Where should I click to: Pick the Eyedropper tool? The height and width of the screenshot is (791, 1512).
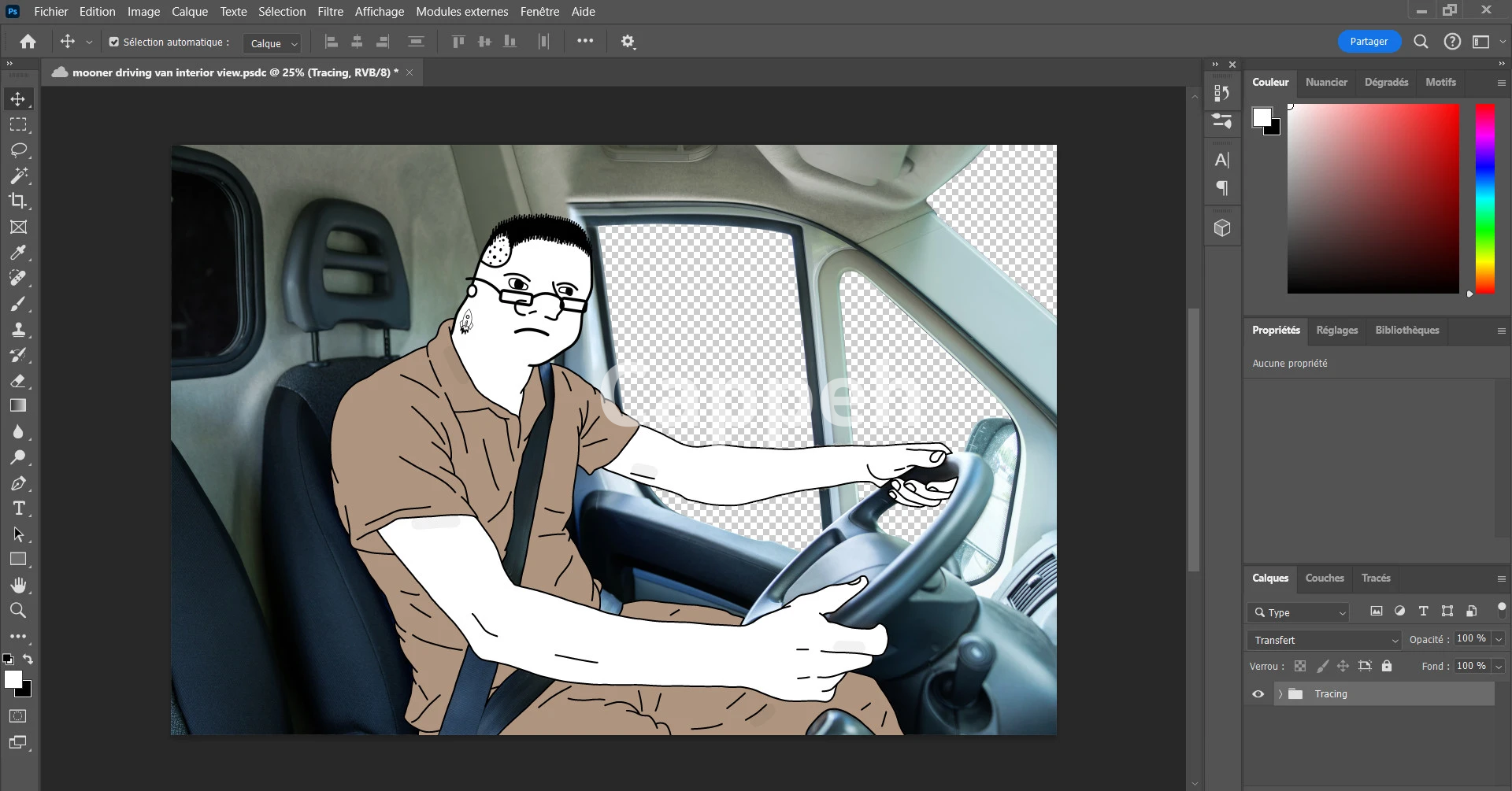tap(18, 253)
